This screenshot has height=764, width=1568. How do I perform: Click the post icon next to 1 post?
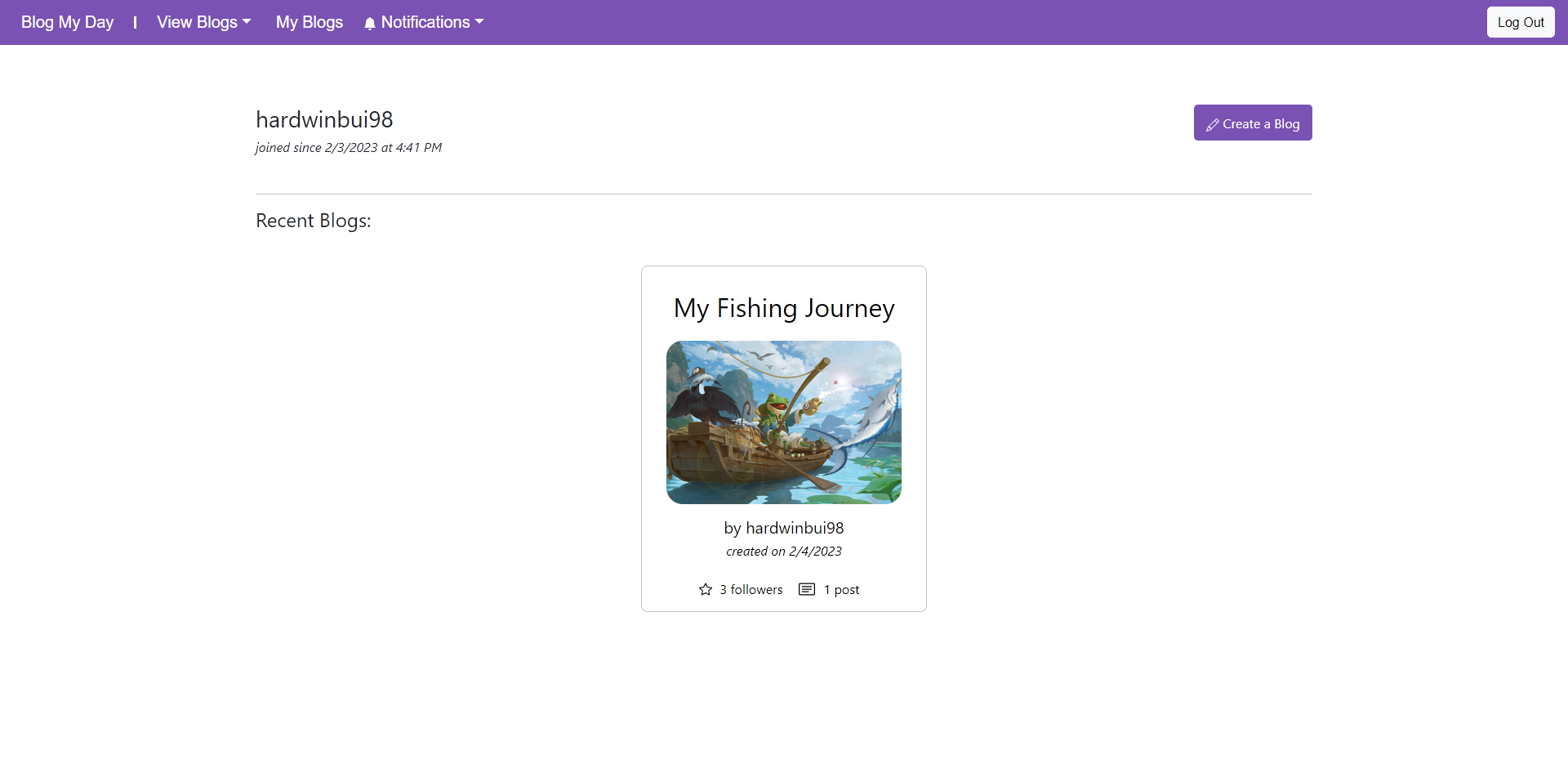point(807,589)
